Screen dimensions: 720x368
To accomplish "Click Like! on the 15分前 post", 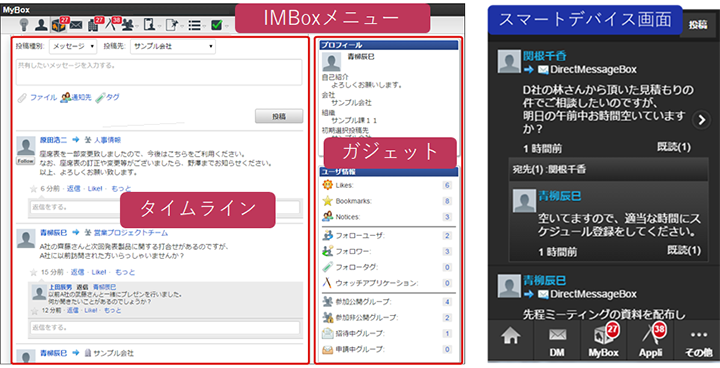I will [99, 272].
